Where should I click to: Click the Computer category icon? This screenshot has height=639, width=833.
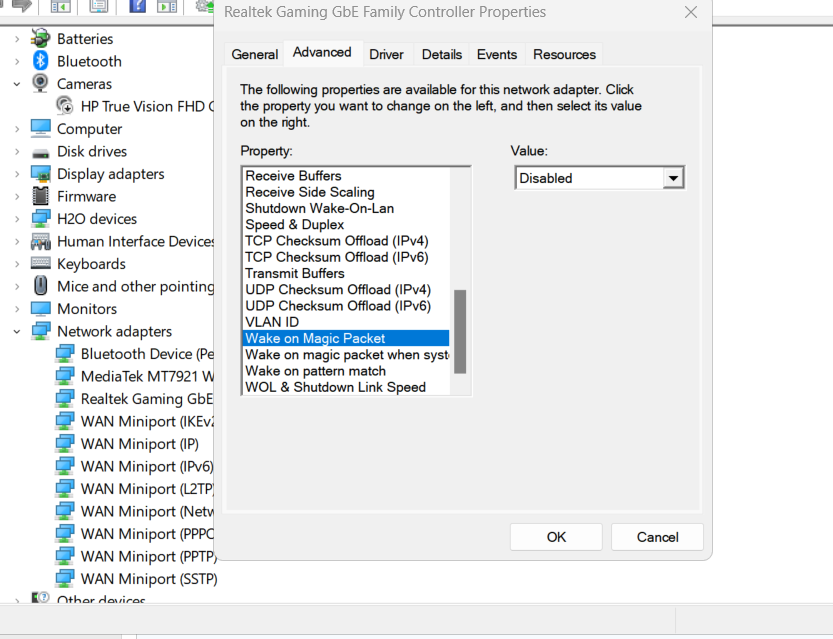tap(40, 128)
